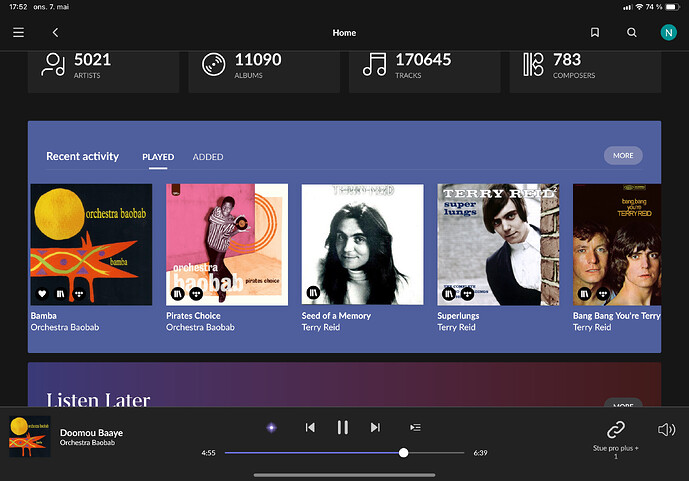The width and height of the screenshot is (689, 481).
Task: Click Tidal icon on Pirates Choice cover
Action: click(196, 293)
